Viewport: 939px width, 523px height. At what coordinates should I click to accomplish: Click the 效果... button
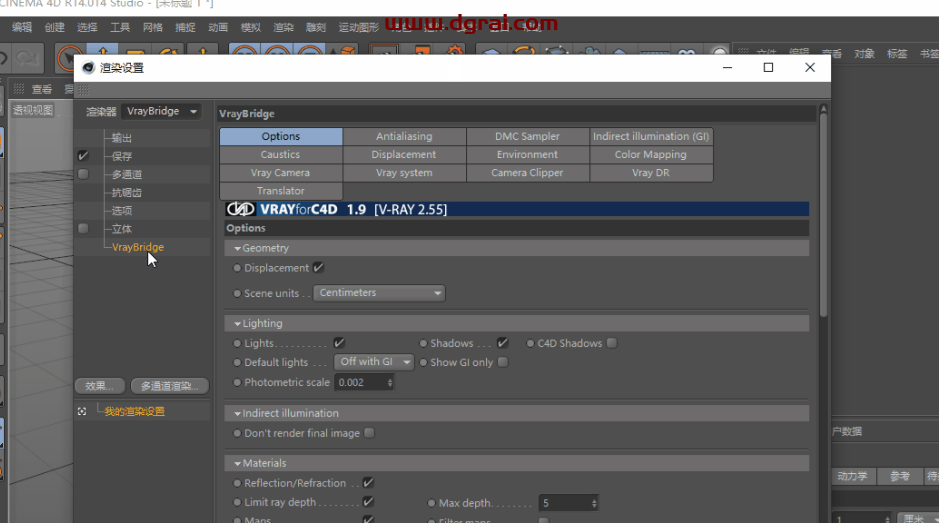(100, 386)
